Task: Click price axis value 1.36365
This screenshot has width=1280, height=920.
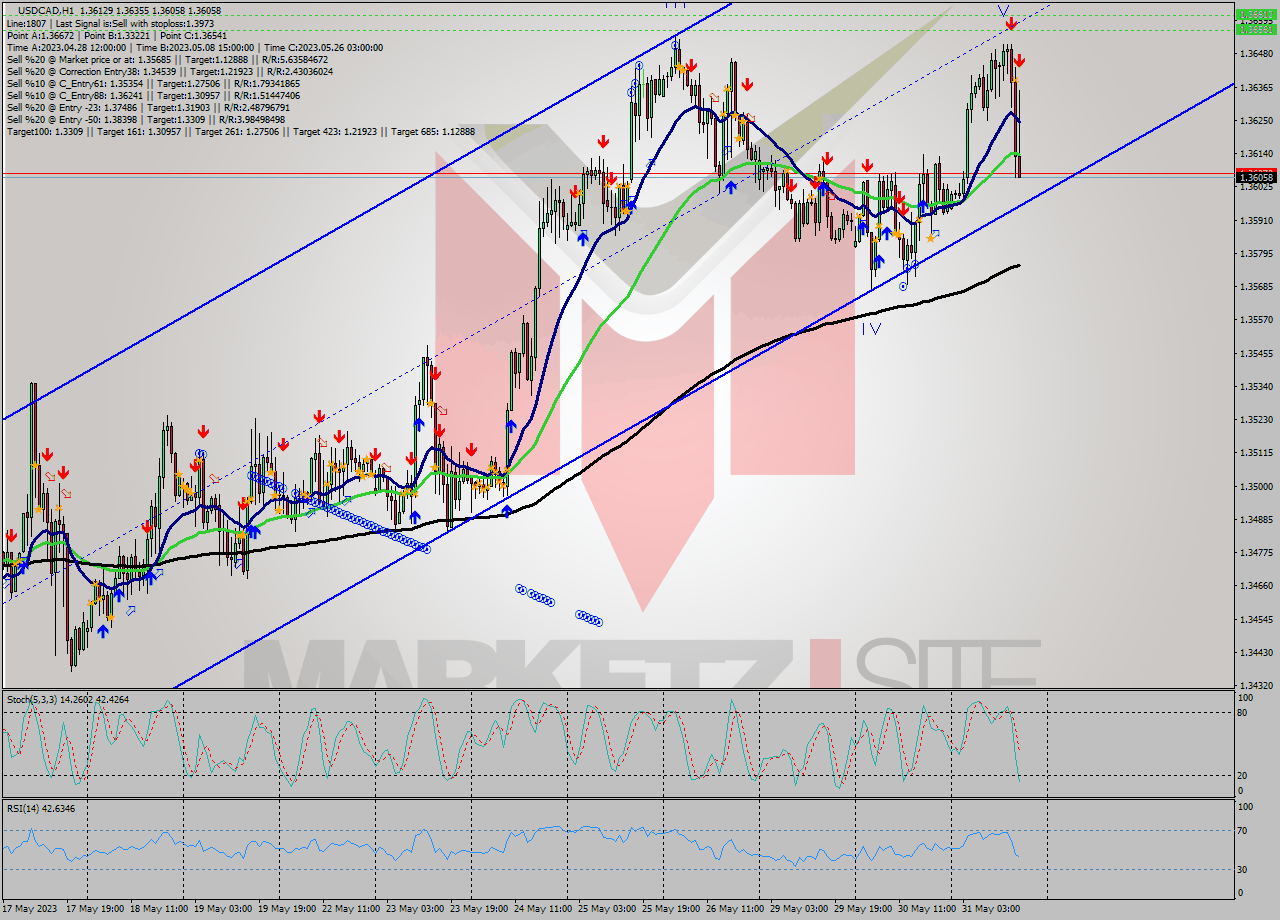Action: [x=1256, y=87]
